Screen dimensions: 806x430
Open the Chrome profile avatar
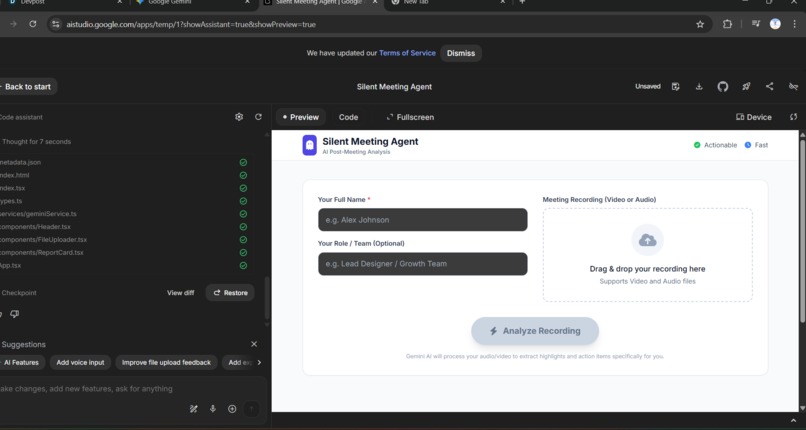click(775, 24)
